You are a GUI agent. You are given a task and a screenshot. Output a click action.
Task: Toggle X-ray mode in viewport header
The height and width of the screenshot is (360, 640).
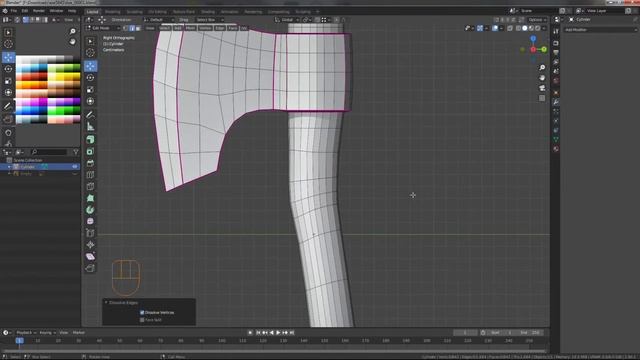point(510,28)
